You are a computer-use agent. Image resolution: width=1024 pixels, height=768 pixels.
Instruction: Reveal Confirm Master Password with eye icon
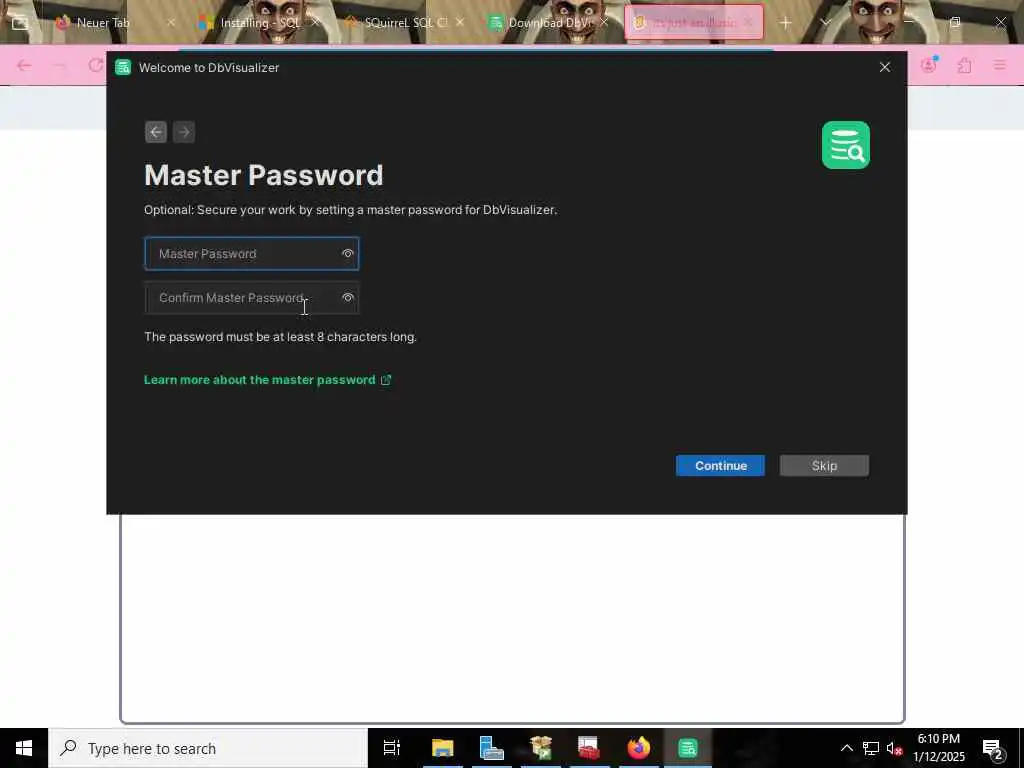(347, 298)
